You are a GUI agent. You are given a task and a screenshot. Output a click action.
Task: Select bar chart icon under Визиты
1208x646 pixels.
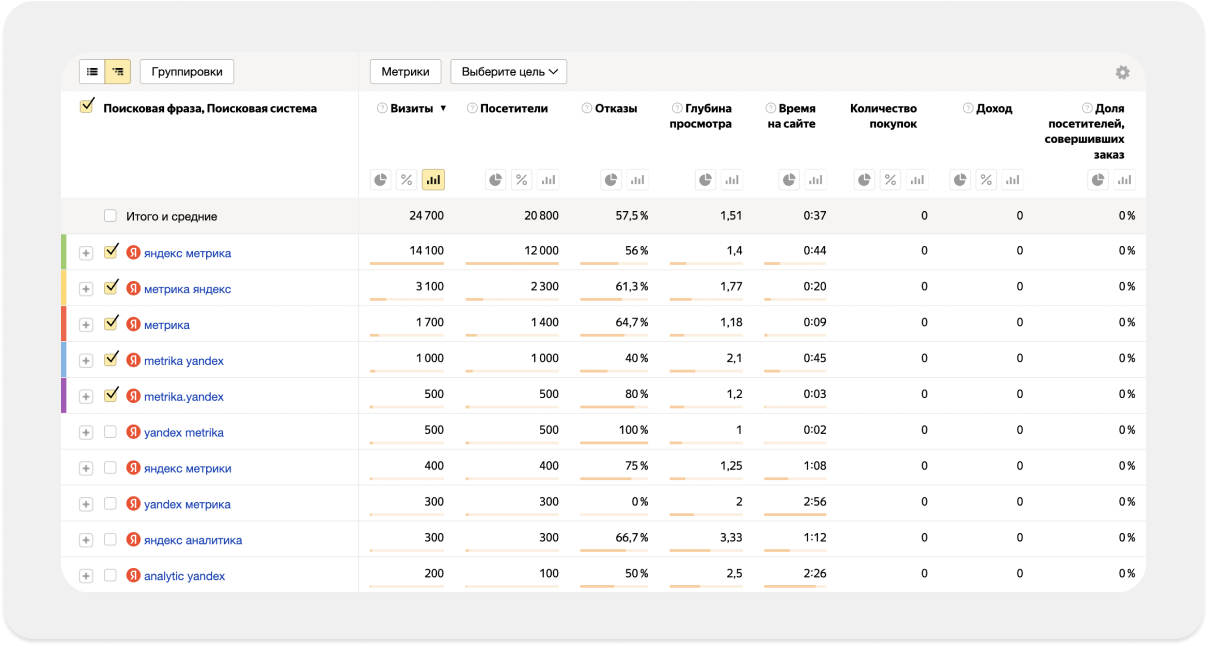click(433, 180)
